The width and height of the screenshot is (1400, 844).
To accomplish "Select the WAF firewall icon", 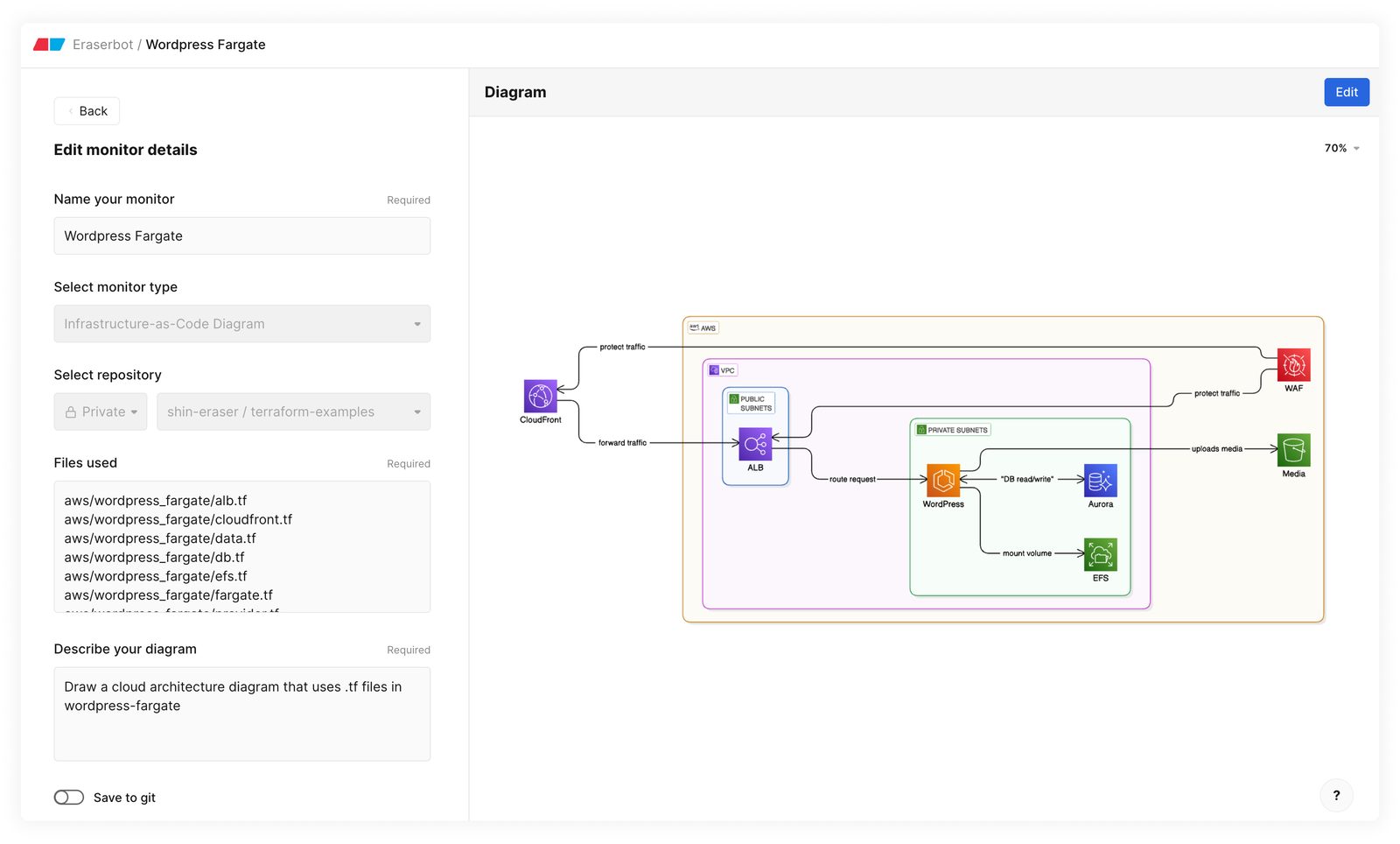I will [1294, 365].
